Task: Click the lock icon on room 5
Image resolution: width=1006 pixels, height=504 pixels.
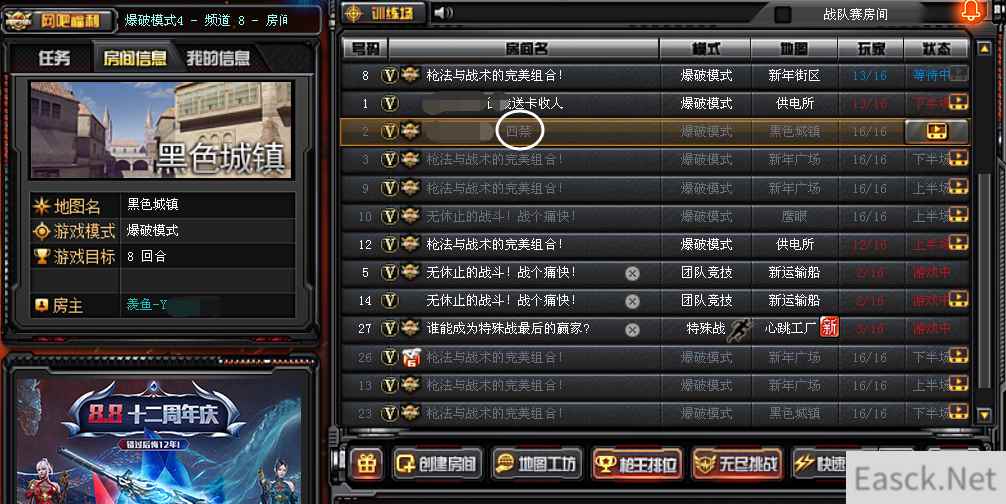Action: 633,273
